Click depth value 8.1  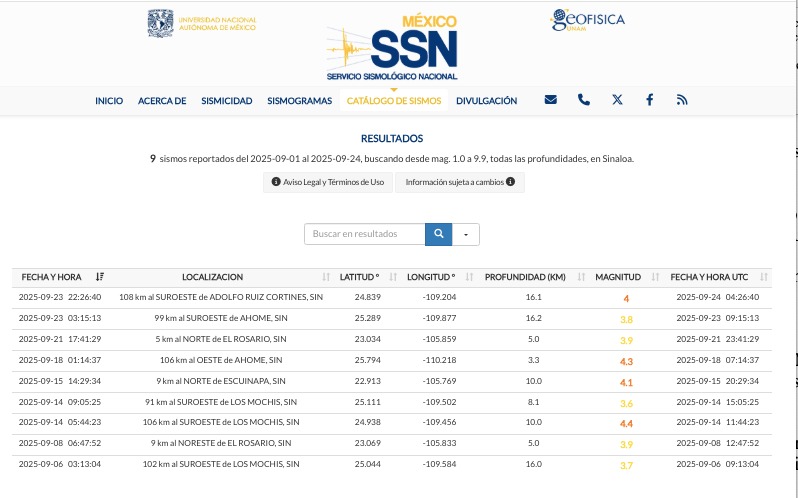tap(533, 402)
